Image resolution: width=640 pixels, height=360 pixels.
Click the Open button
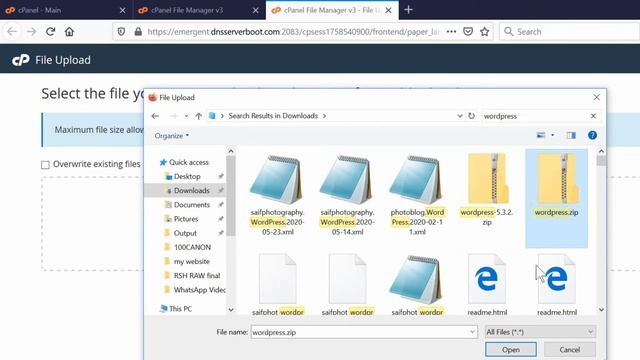[511, 350]
